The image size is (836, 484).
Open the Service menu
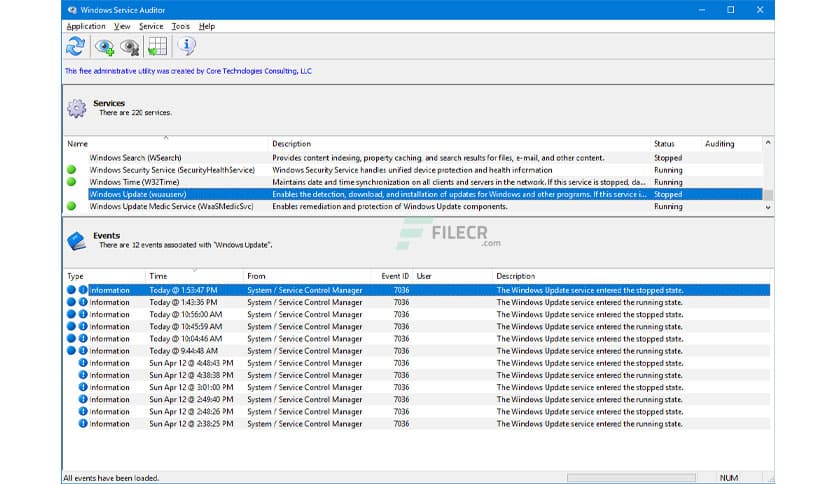point(151,26)
